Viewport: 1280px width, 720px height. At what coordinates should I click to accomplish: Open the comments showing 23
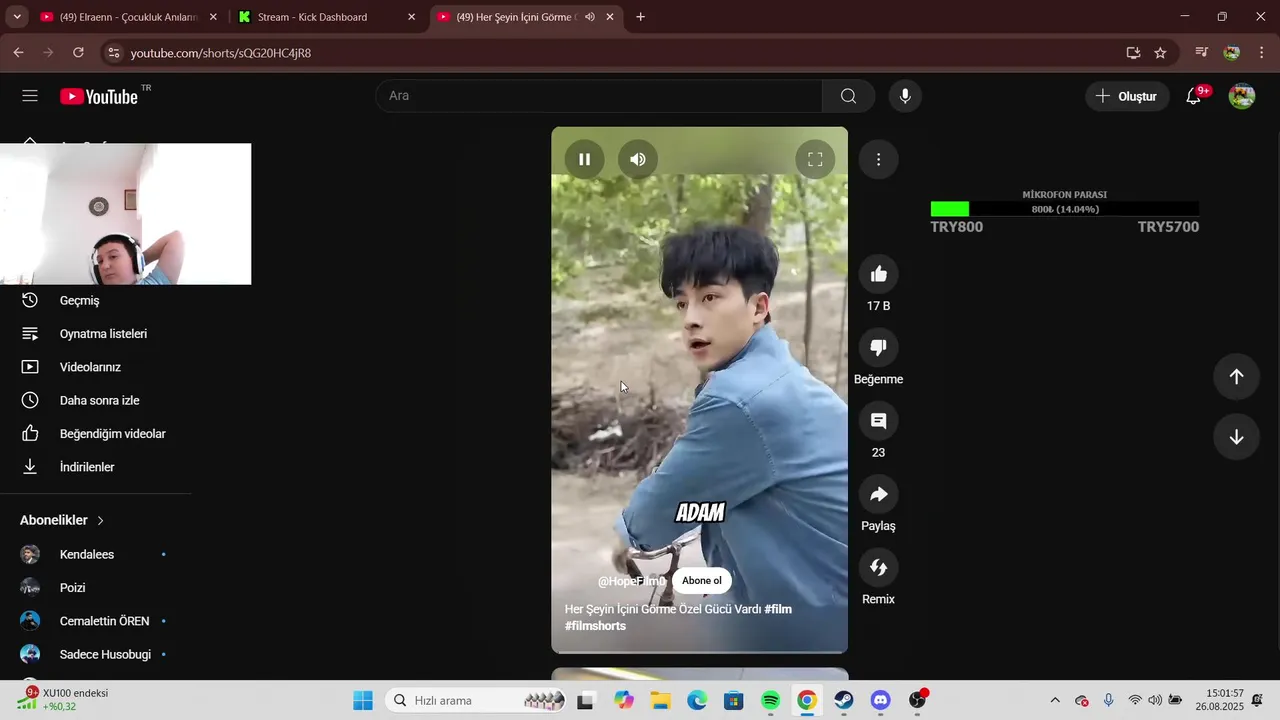(x=878, y=421)
